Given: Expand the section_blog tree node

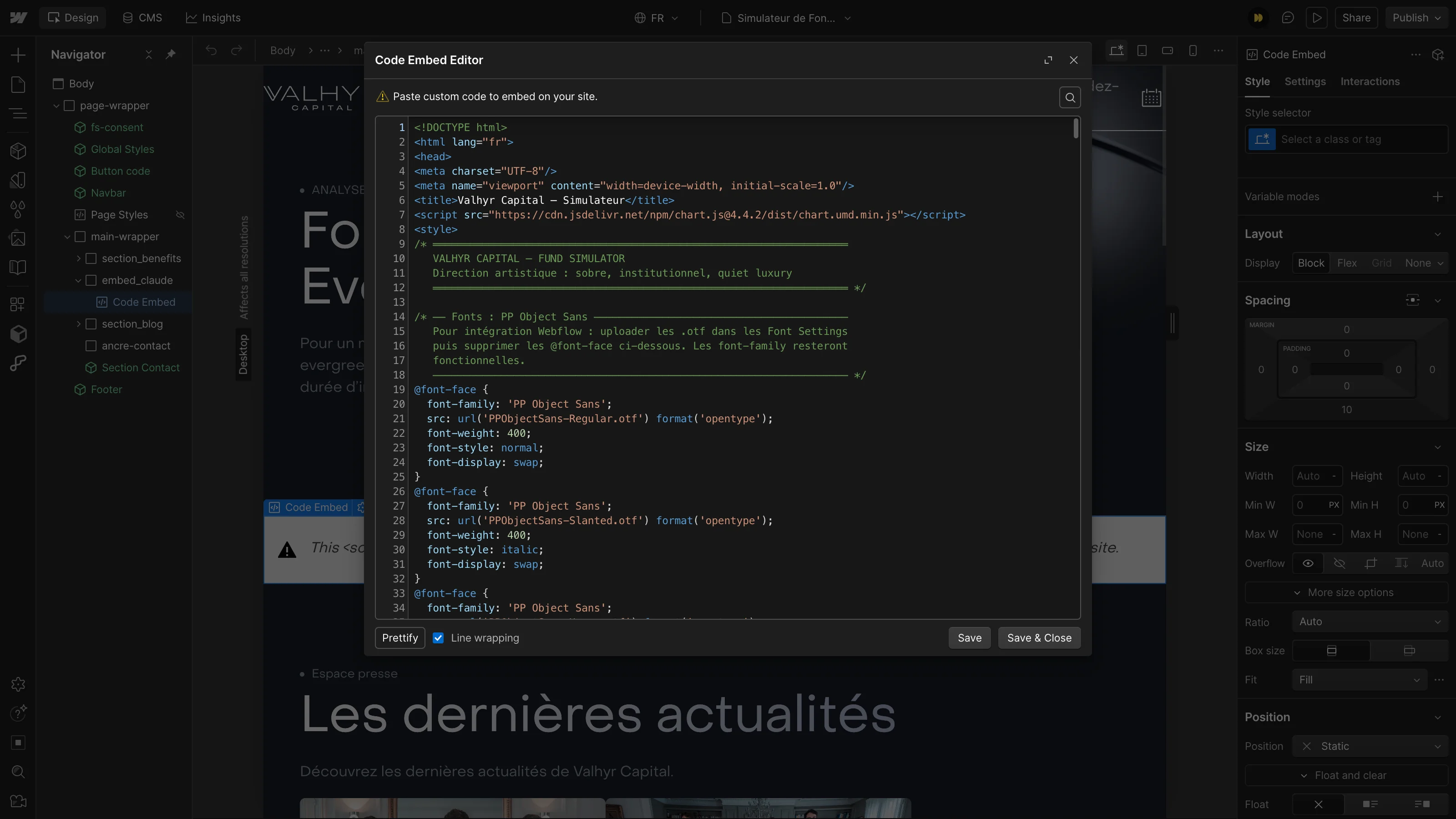Looking at the screenshot, I should coord(79,324).
